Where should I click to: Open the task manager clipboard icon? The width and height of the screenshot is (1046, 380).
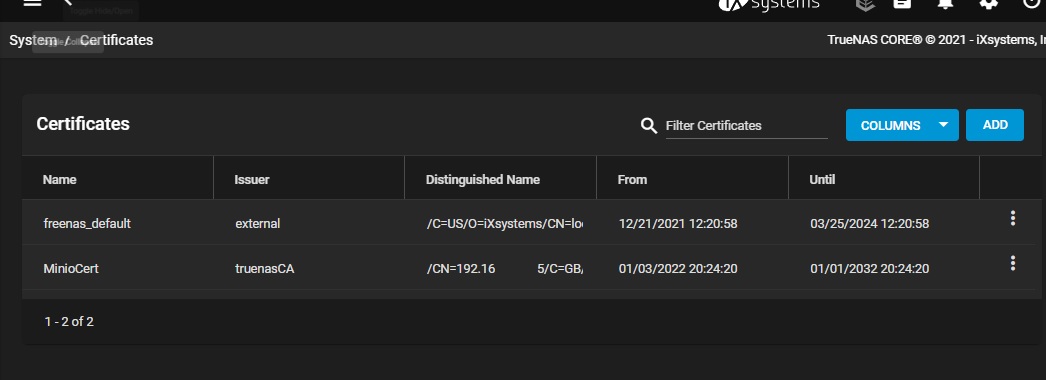click(902, 3)
